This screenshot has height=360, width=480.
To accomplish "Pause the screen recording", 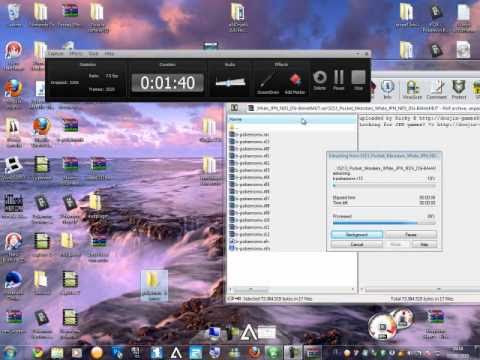I will pos(339,80).
